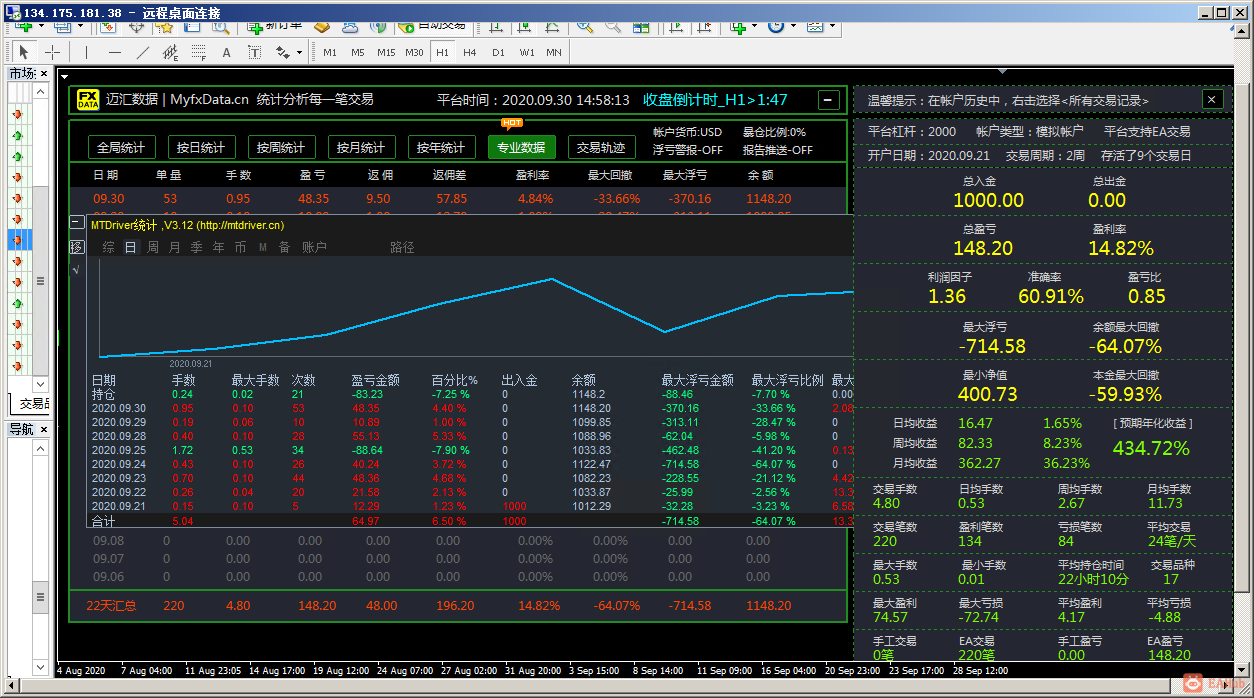Viewport: 1254px width, 698px height.
Task: Open the 按年统计 tab
Action: 442,147
